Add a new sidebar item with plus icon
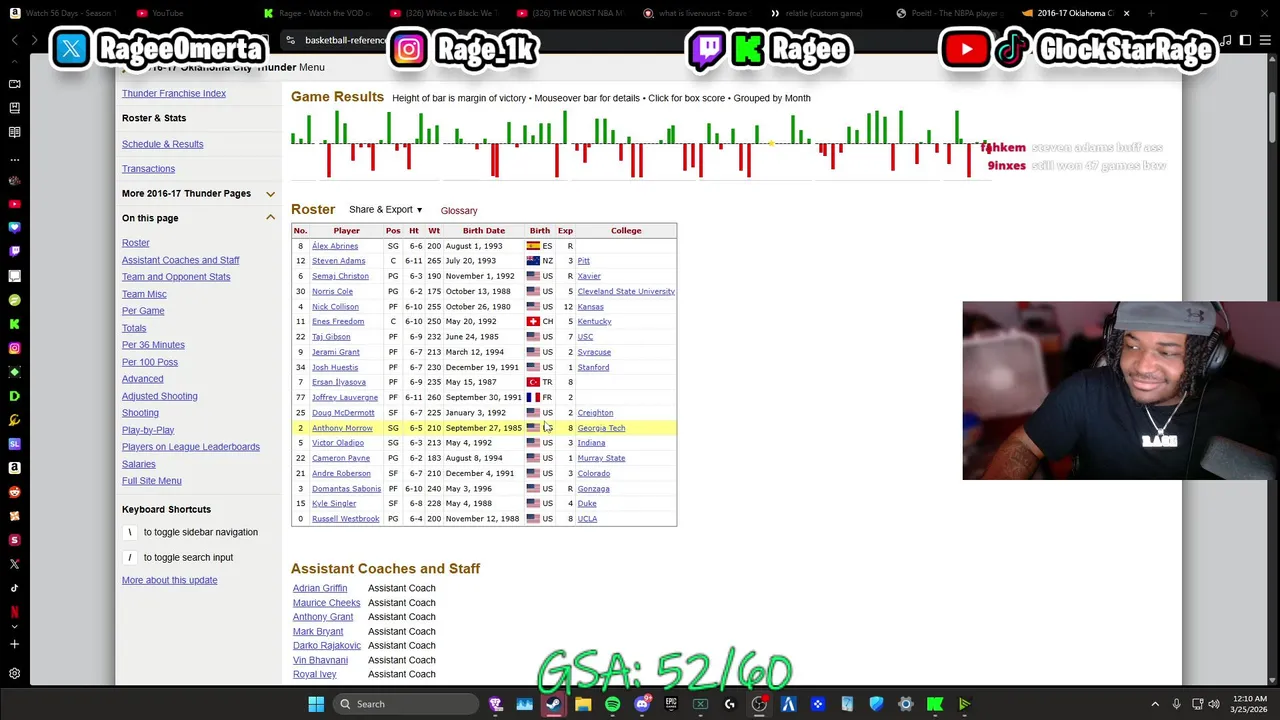Image resolution: width=1280 pixels, height=720 pixels. [14, 644]
